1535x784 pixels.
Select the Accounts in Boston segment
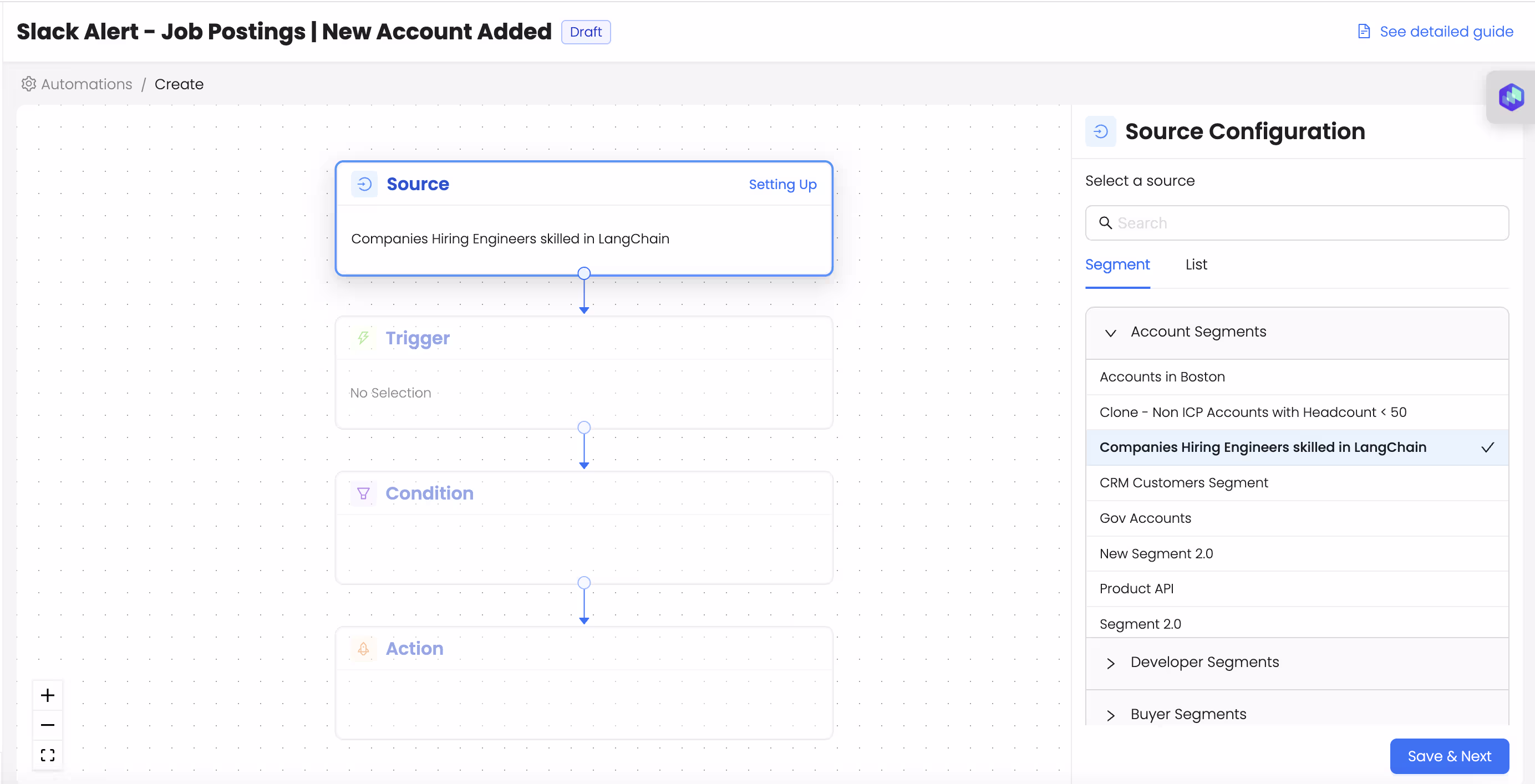click(1162, 376)
